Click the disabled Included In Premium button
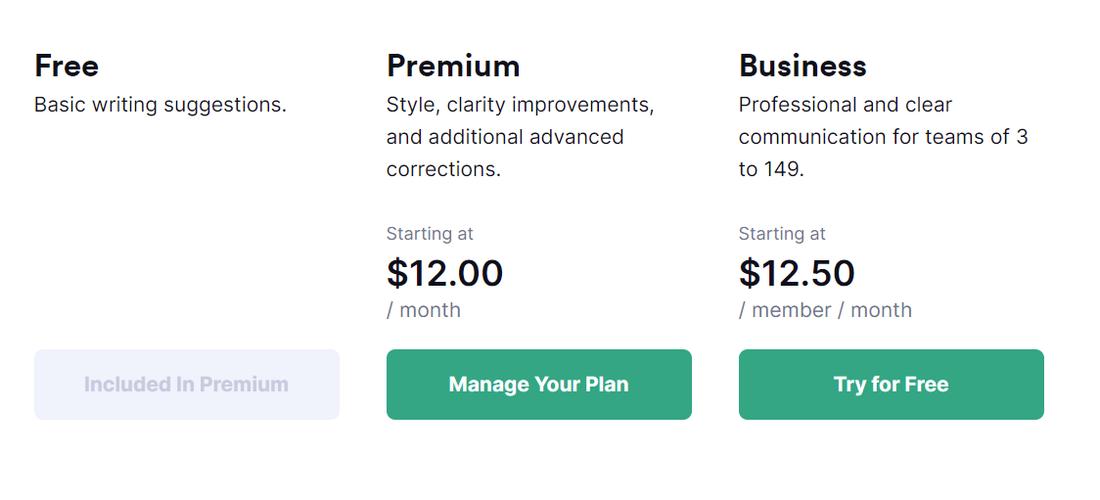The width and height of the screenshot is (1100, 500). 186,384
